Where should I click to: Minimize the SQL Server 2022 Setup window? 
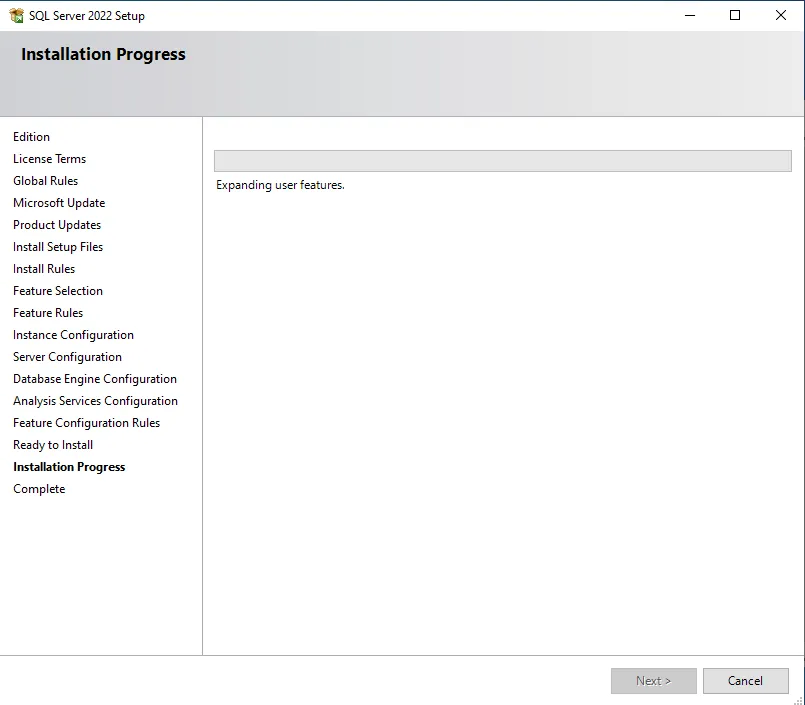click(690, 15)
